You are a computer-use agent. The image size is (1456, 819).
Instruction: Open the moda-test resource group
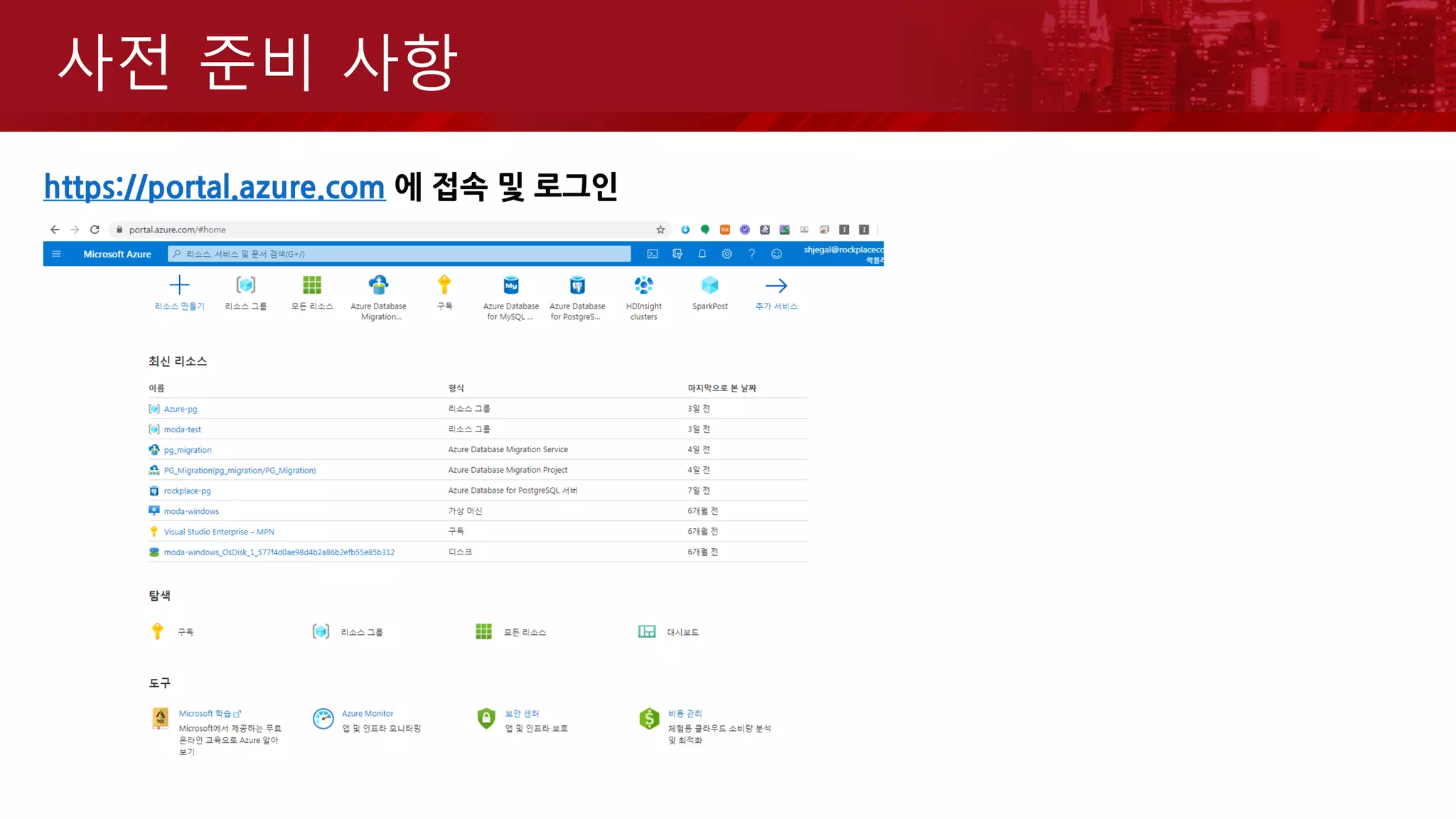click(183, 429)
